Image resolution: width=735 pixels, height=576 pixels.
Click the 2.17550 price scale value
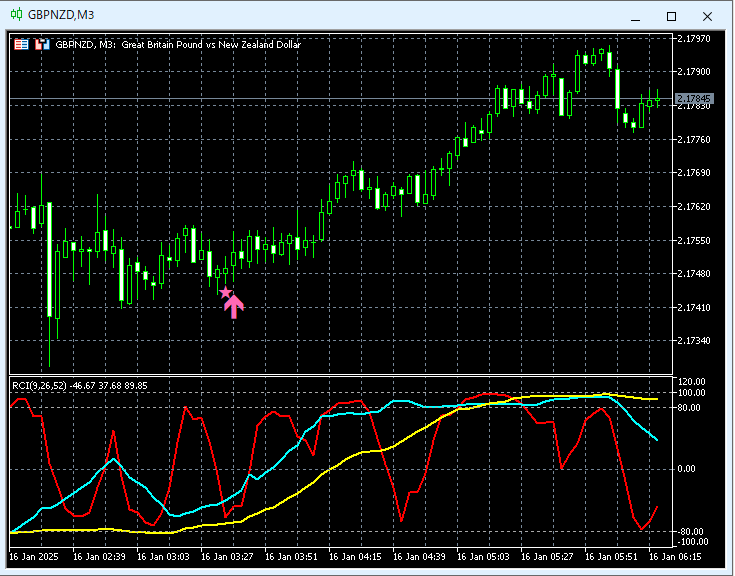[694, 241]
